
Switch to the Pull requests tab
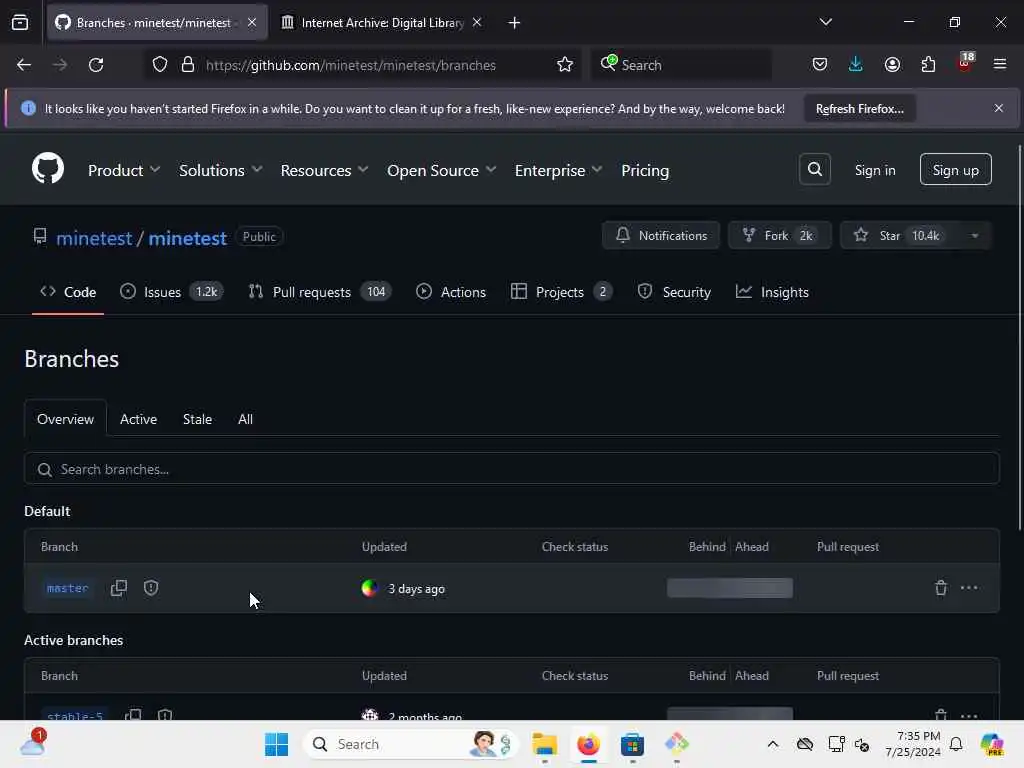point(319,292)
